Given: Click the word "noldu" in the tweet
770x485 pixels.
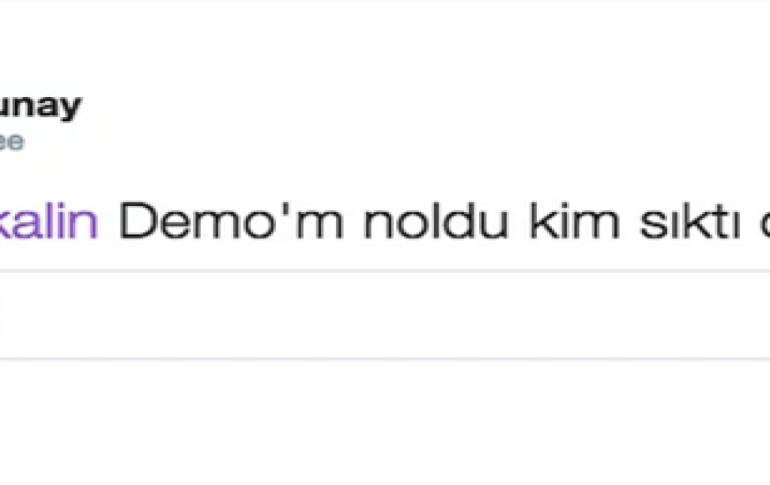Looking at the screenshot, I should (x=436, y=221).
